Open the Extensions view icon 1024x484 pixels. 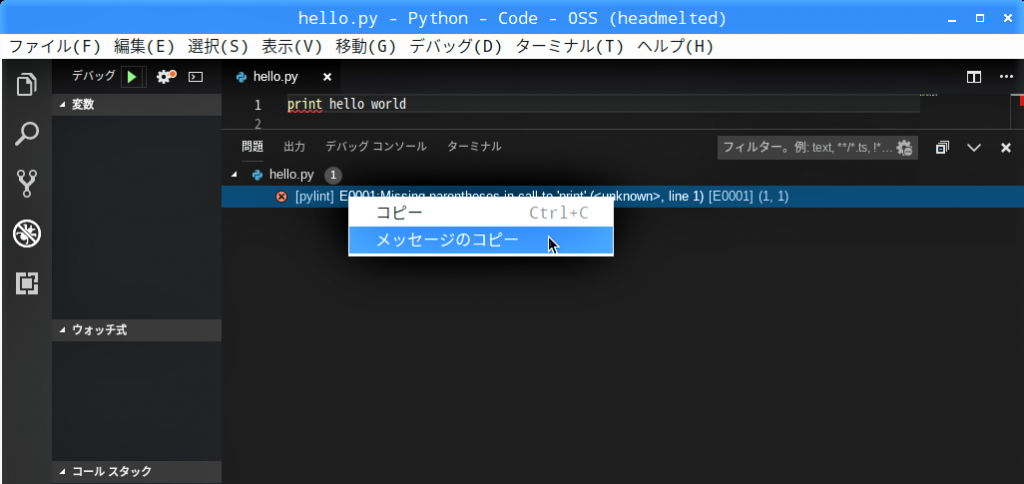[x=26, y=284]
